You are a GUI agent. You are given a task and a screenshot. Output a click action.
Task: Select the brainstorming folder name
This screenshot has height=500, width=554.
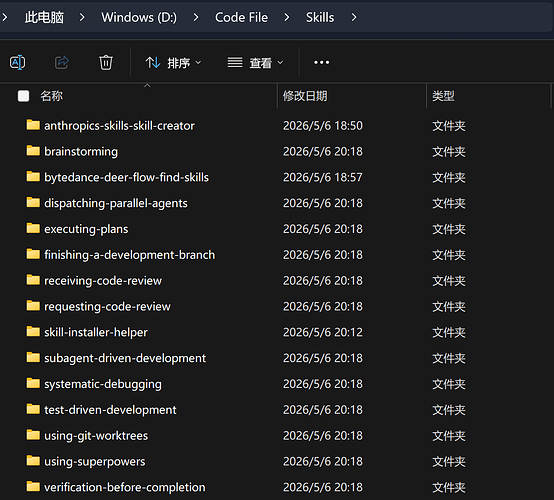point(81,152)
